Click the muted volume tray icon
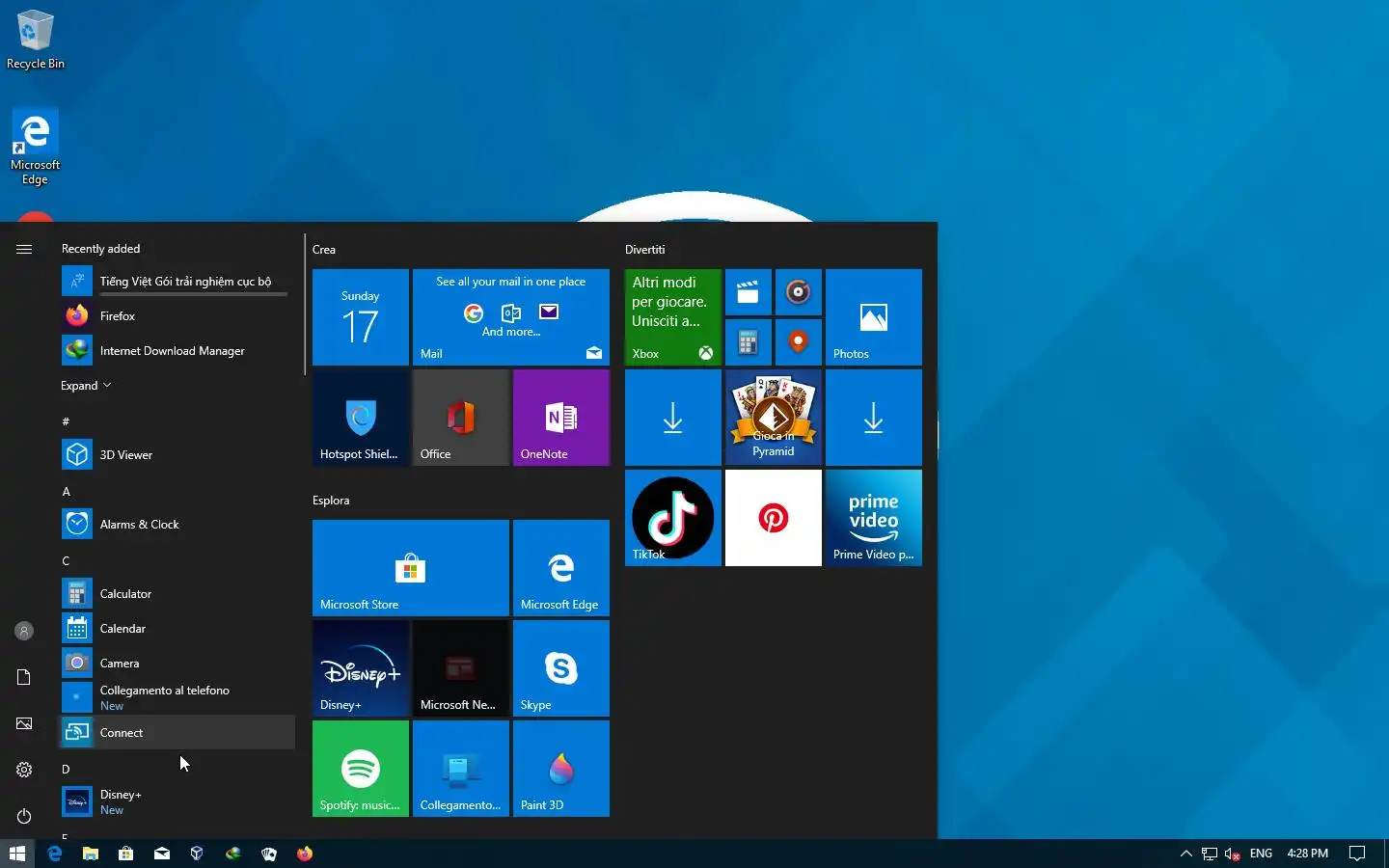 pos(1232,854)
